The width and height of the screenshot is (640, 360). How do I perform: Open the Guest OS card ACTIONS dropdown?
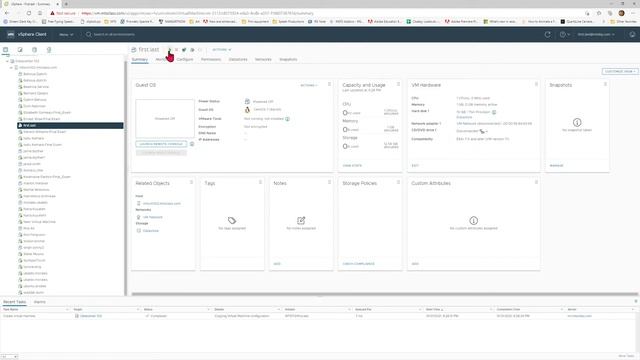coord(309,85)
